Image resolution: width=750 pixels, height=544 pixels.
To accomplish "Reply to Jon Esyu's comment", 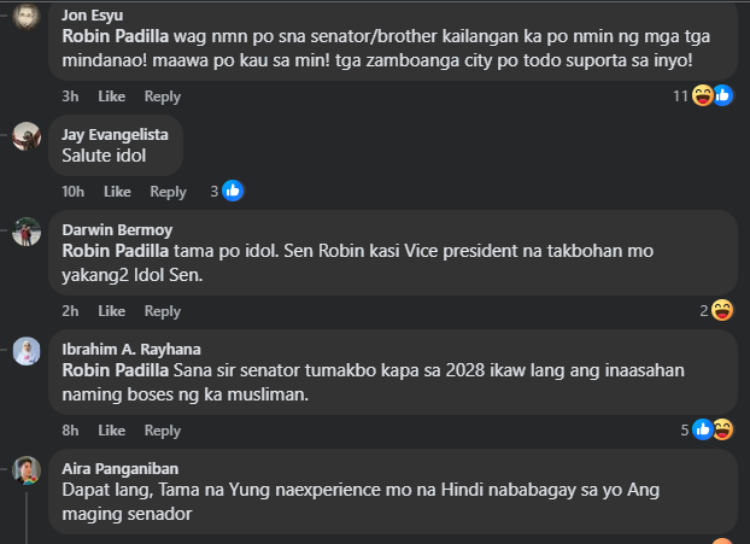I will point(162,97).
